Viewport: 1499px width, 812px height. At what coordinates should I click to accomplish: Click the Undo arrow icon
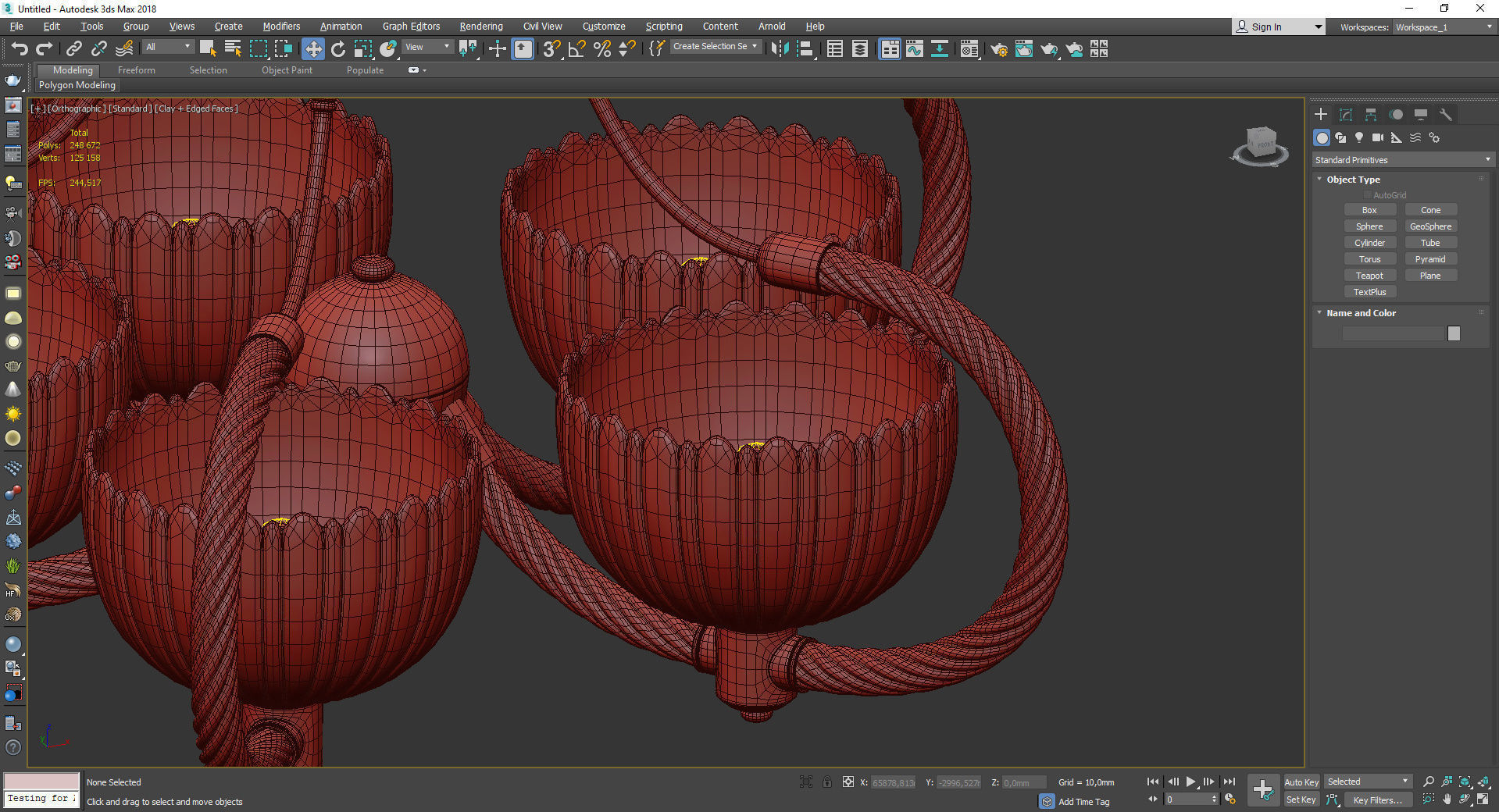click(x=20, y=49)
